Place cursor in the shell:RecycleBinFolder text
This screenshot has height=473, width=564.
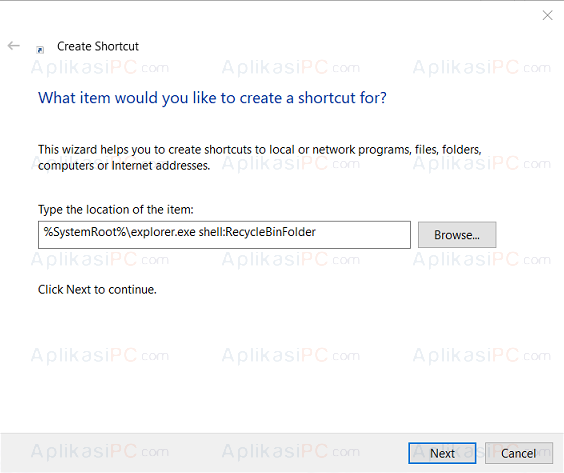point(257,232)
